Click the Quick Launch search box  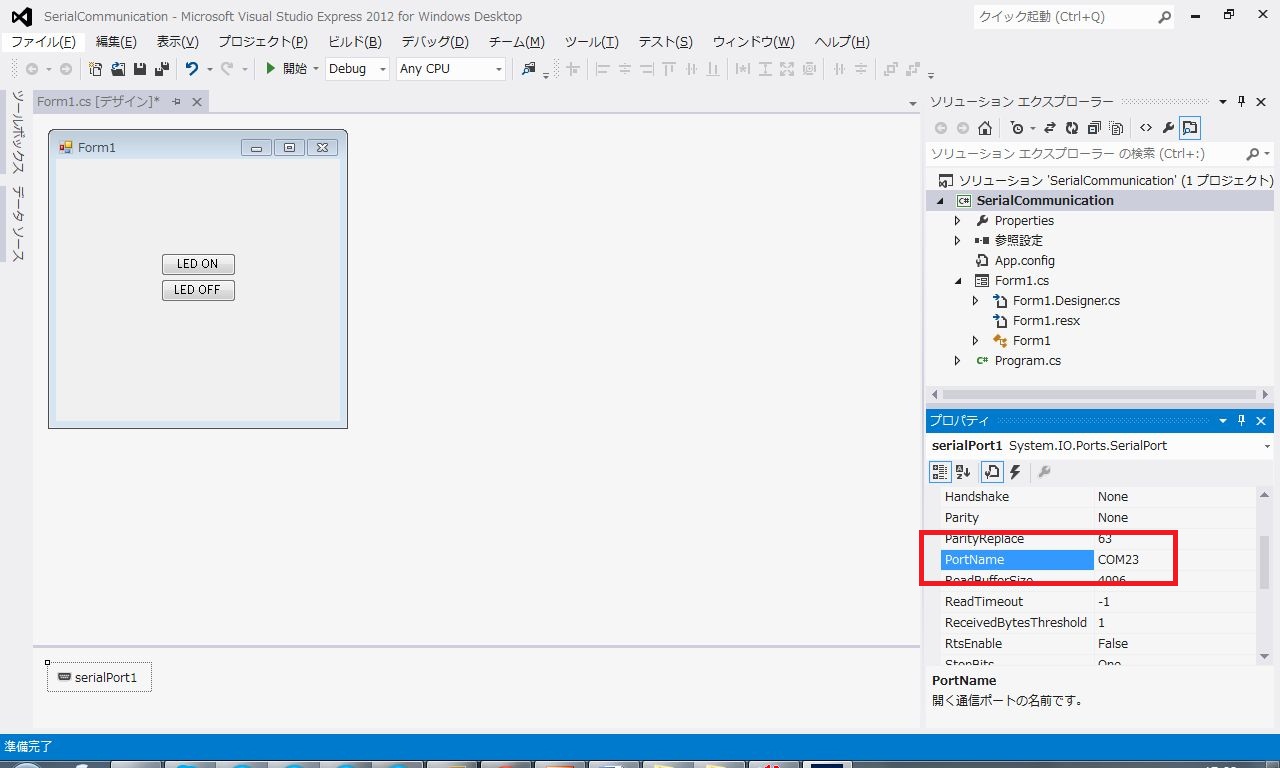[x=1064, y=17]
